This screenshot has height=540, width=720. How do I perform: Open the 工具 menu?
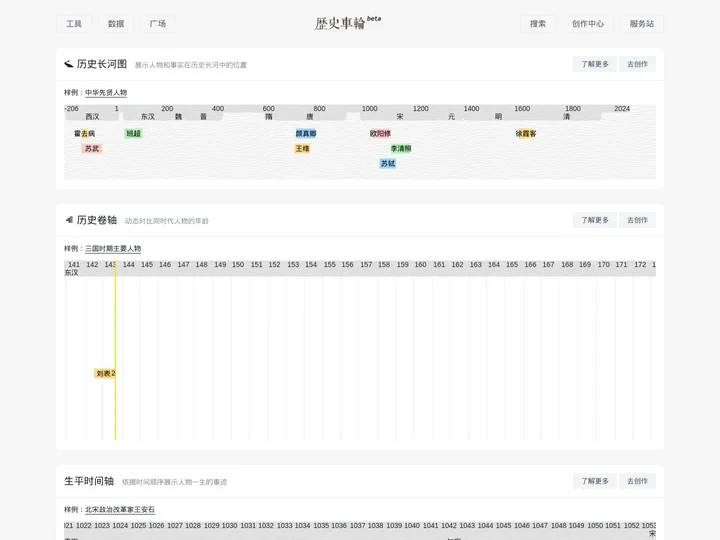pos(73,24)
